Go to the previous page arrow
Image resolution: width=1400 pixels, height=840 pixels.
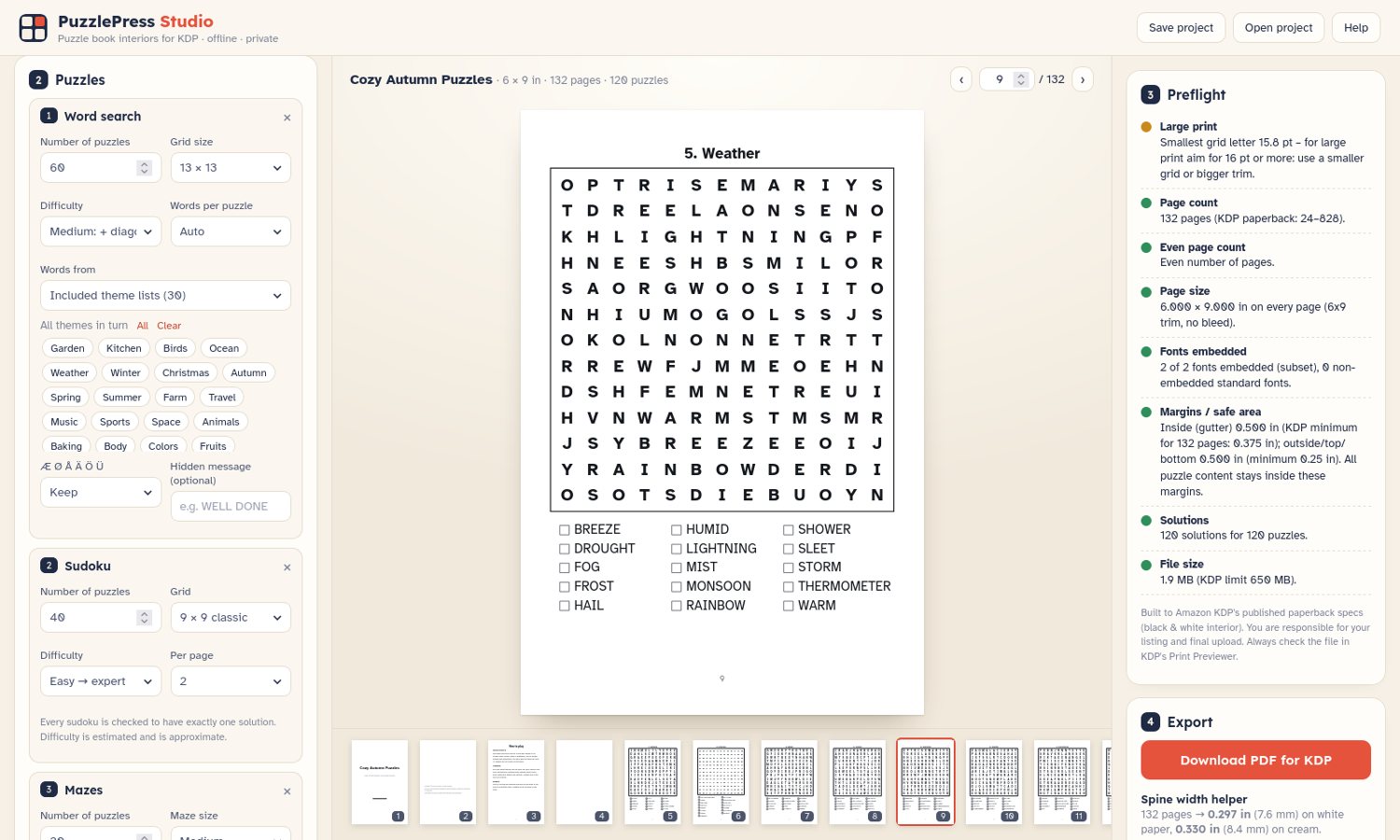point(961,79)
